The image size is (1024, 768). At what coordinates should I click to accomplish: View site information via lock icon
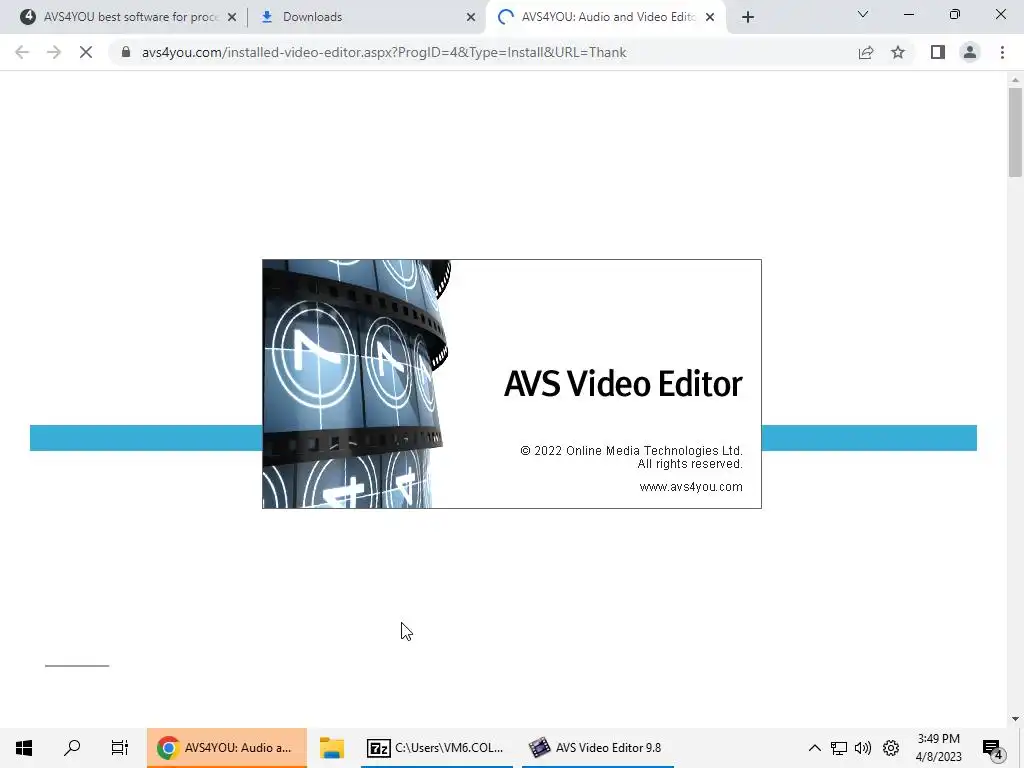point(126,52)
